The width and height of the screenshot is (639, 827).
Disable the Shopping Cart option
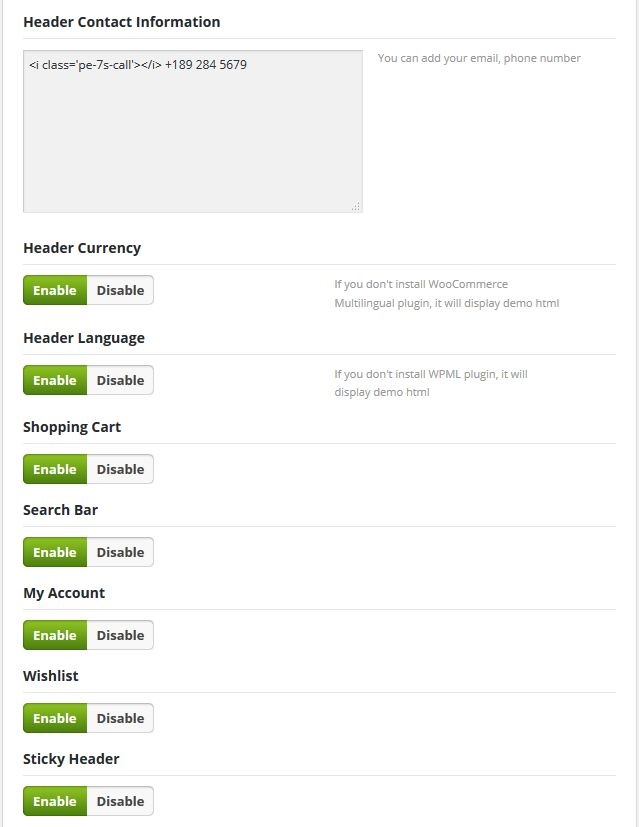pyautogui.click(x=120, y=469)
